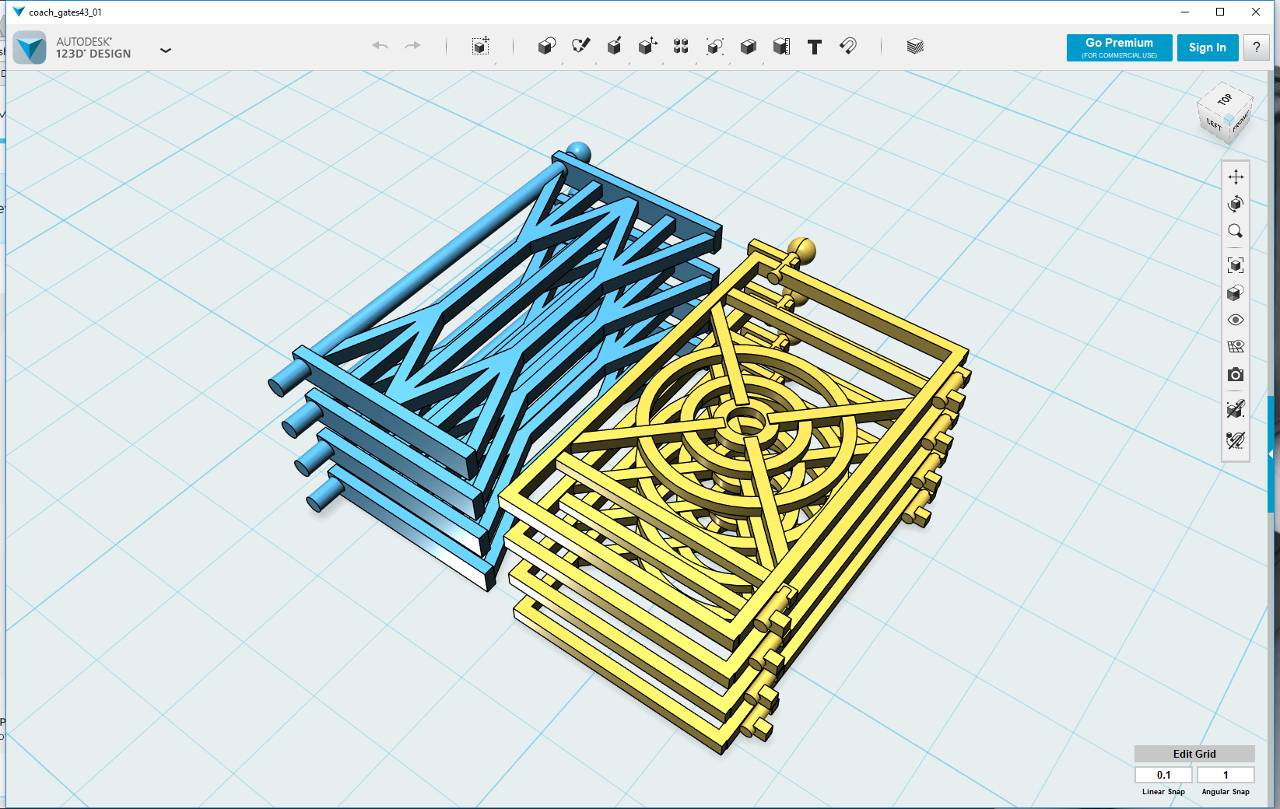Click the Redo arrow in the toolbar
Screen dimensions: 1280x809
coord(412,46)
